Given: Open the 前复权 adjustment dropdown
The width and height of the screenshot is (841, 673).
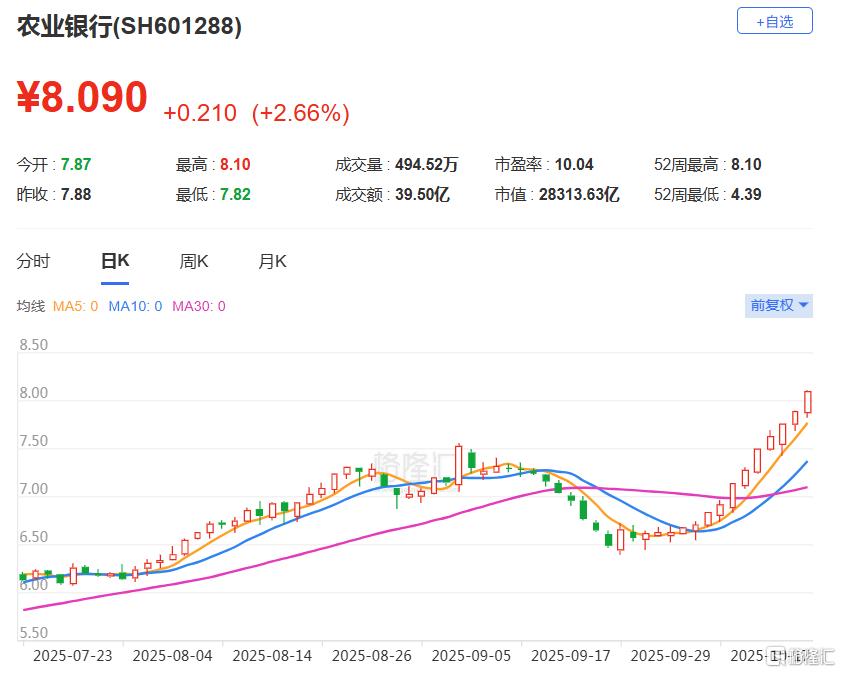Looking at the screenshot, I should point(779,306).
